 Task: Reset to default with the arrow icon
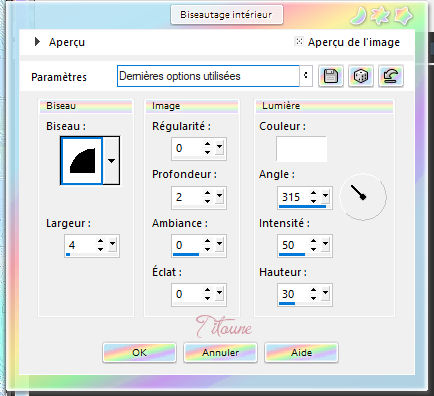pyautogui.click(x=391, y=76)
